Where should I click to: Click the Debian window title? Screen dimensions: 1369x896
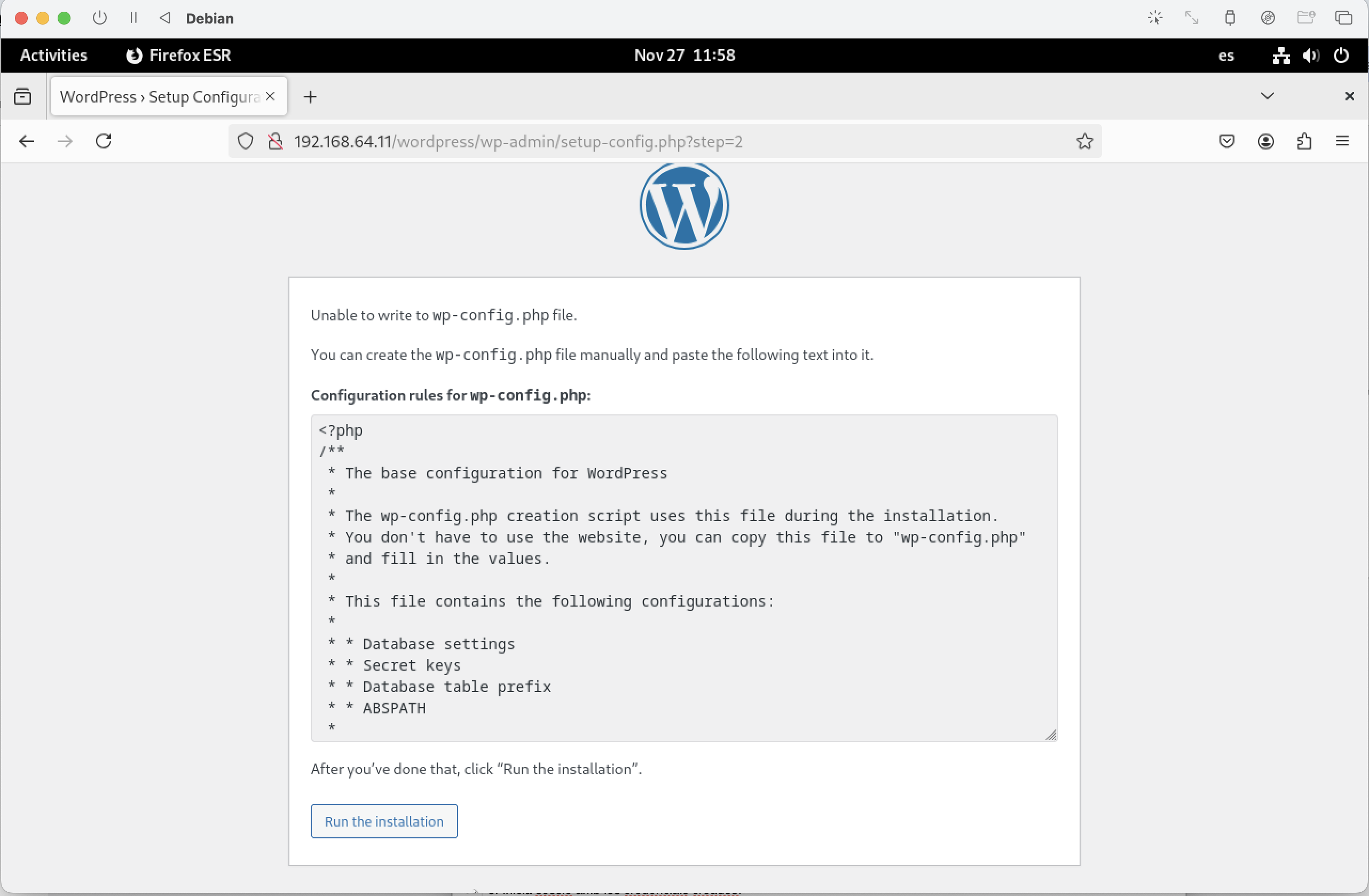pos(209,18)
